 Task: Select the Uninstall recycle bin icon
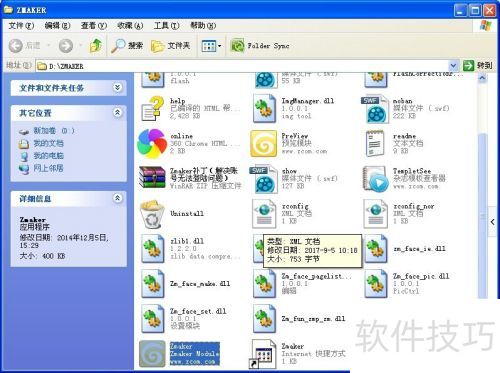click(152, 214)
